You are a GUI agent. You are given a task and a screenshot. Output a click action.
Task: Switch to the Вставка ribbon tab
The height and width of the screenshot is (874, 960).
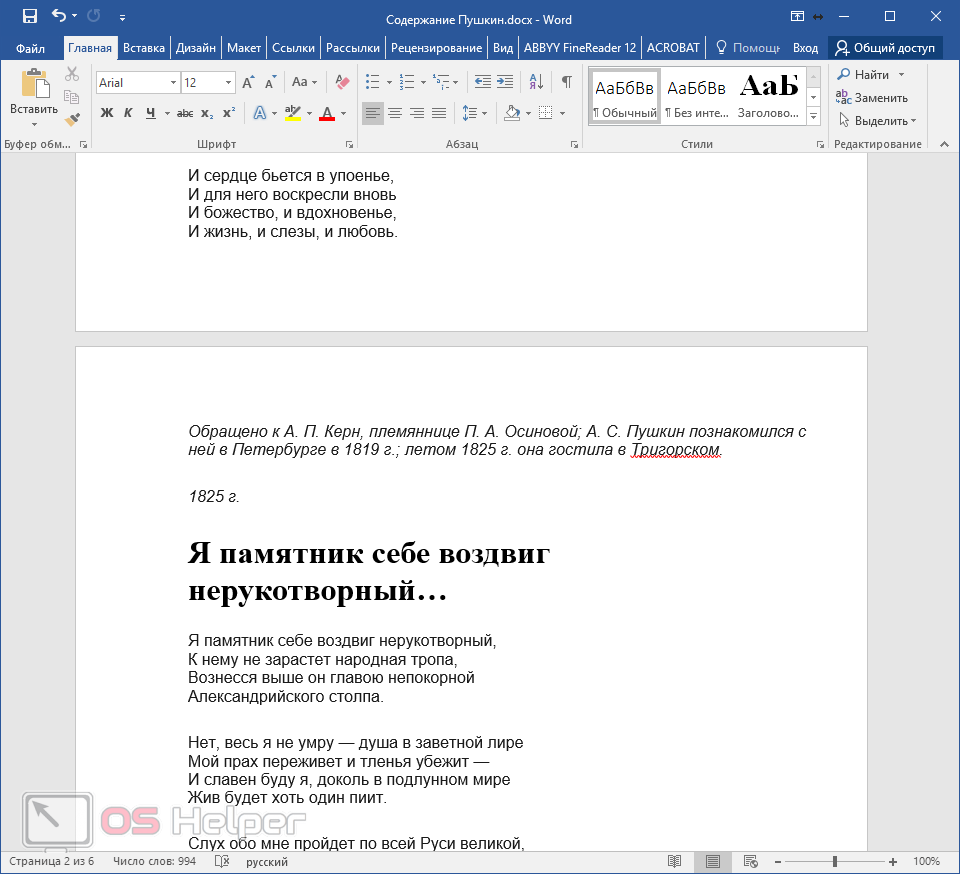[144, 47]
